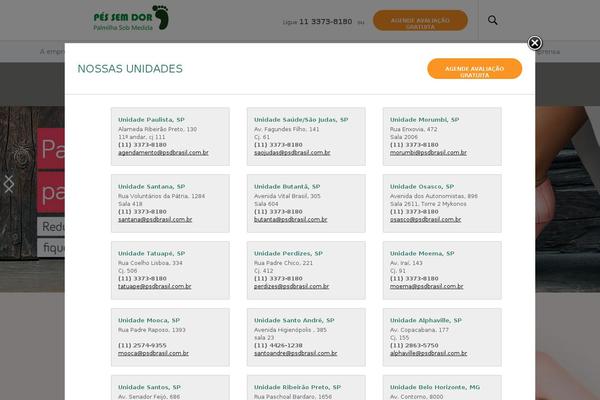Click the previous slide arrow of background carousel
The height and width of the screenshot is (400, 600).
click(8, 184)
